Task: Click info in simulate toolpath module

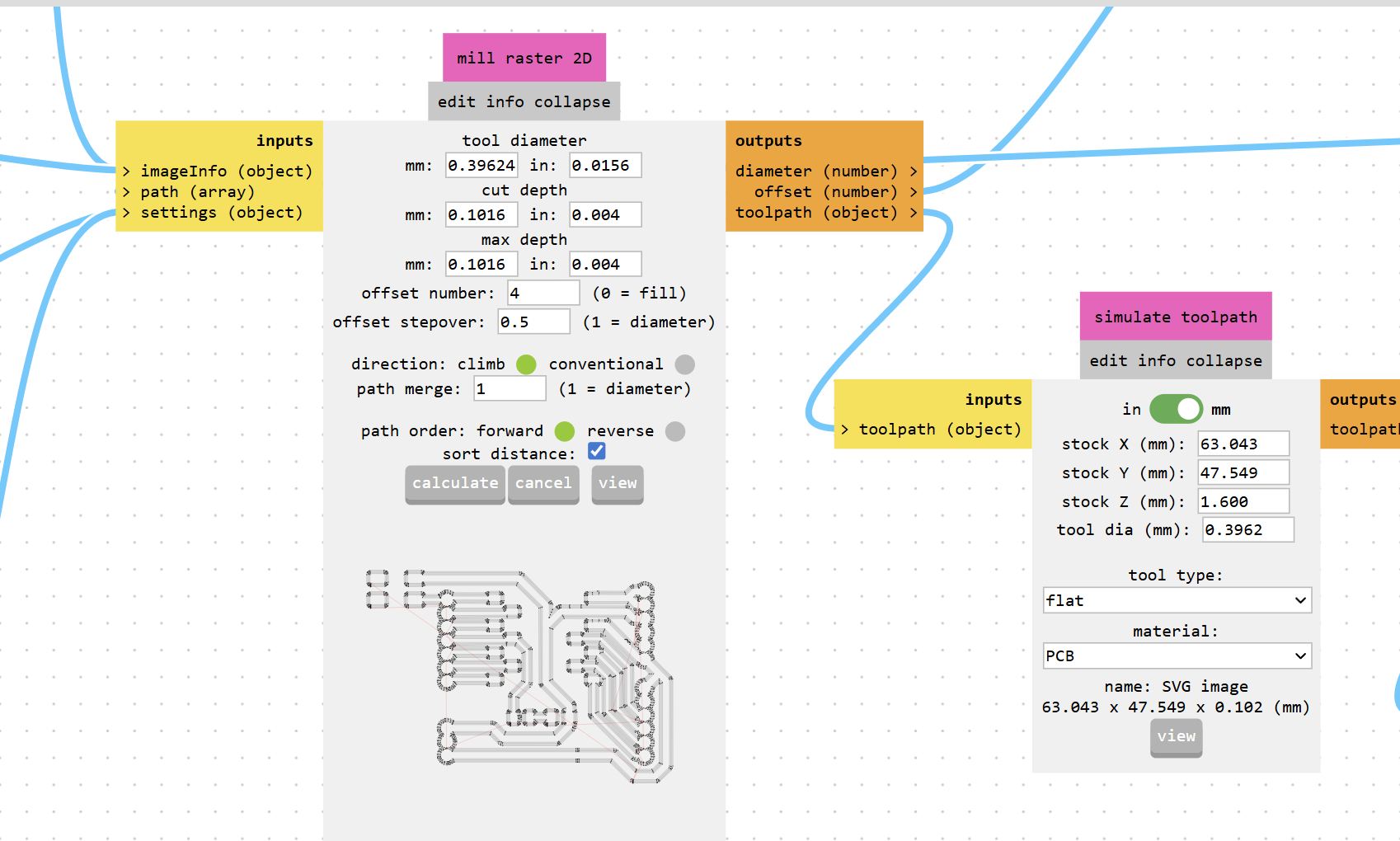Action: [x=1157, y=360]
